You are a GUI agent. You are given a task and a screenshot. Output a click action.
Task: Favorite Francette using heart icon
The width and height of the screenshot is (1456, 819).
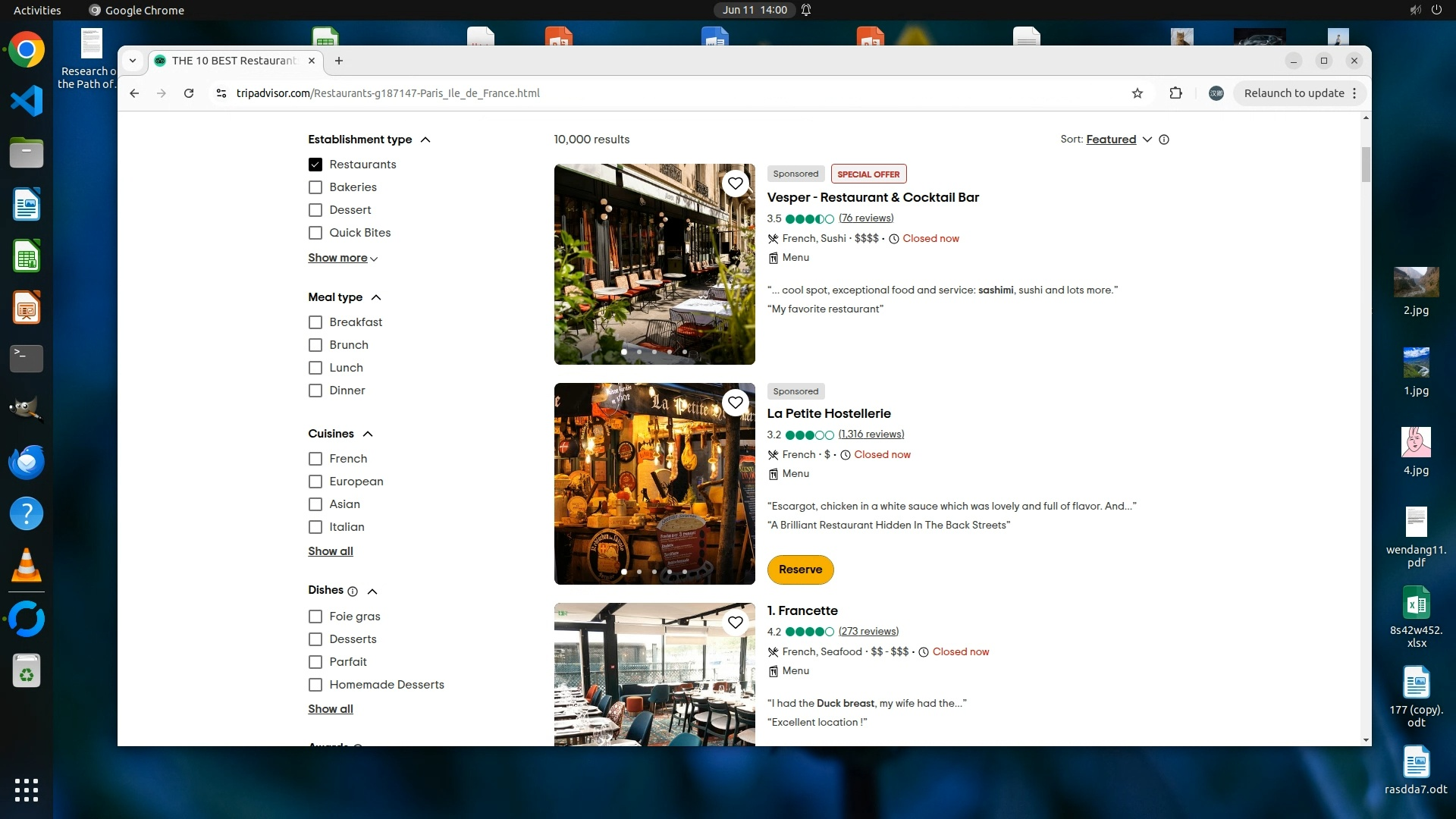(735, 623)
